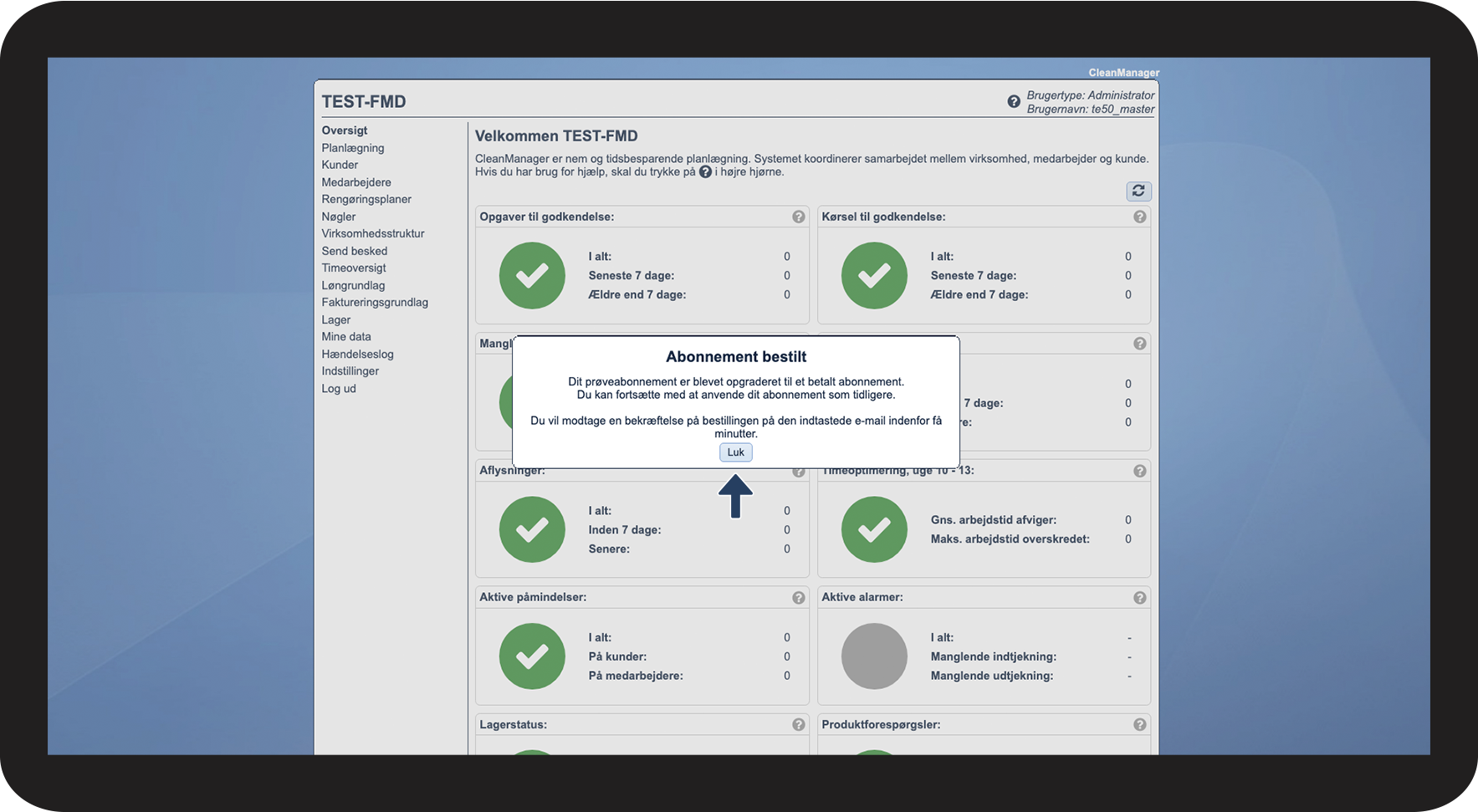Open help icon next to Brugertype
This screenshot has height=812, width=1478.
1014,101
